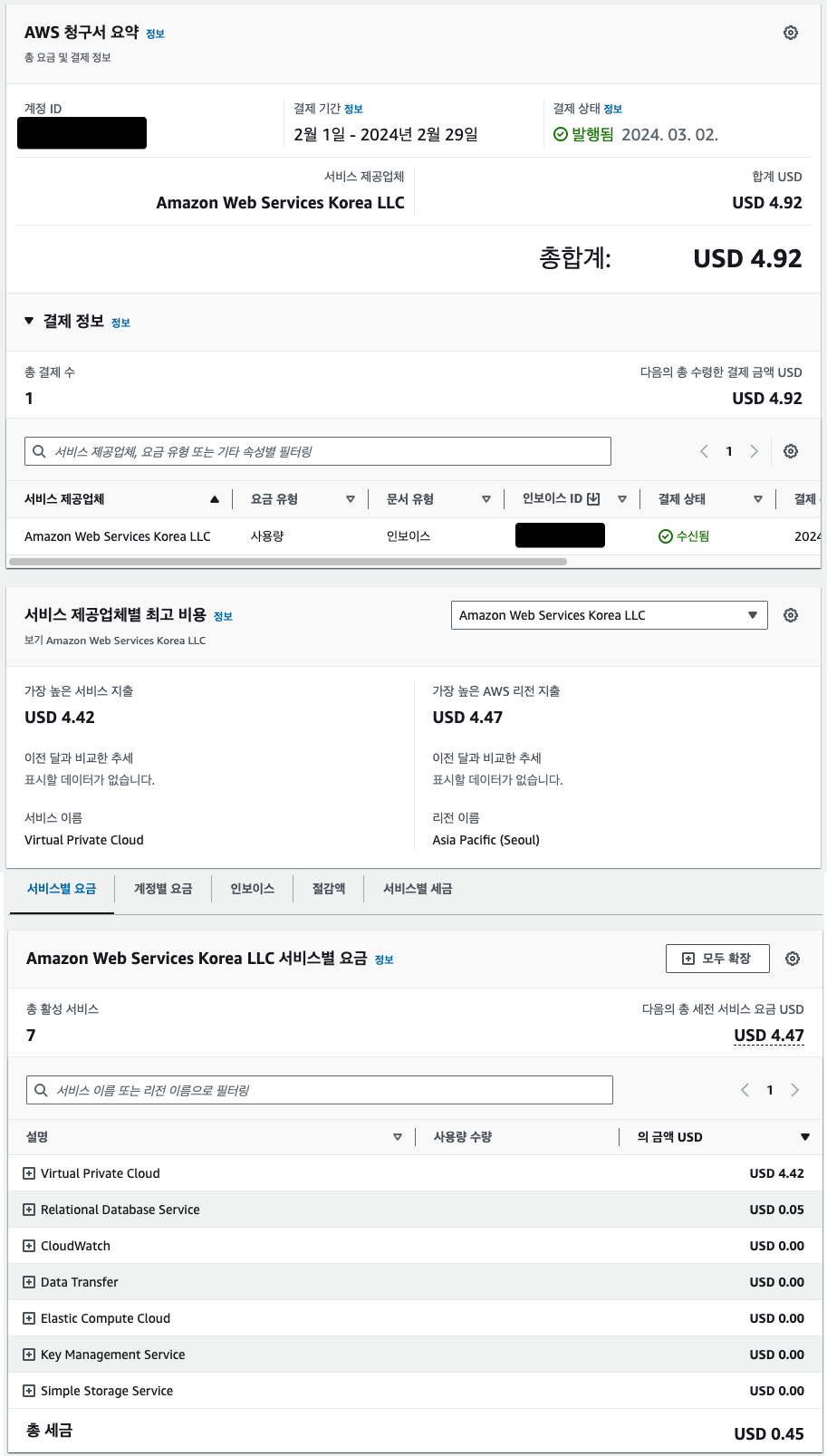
Task: Open Amazon Web Services Korea LLC provider dropdown
Action: pyautogui.click(x=609, y=615)
